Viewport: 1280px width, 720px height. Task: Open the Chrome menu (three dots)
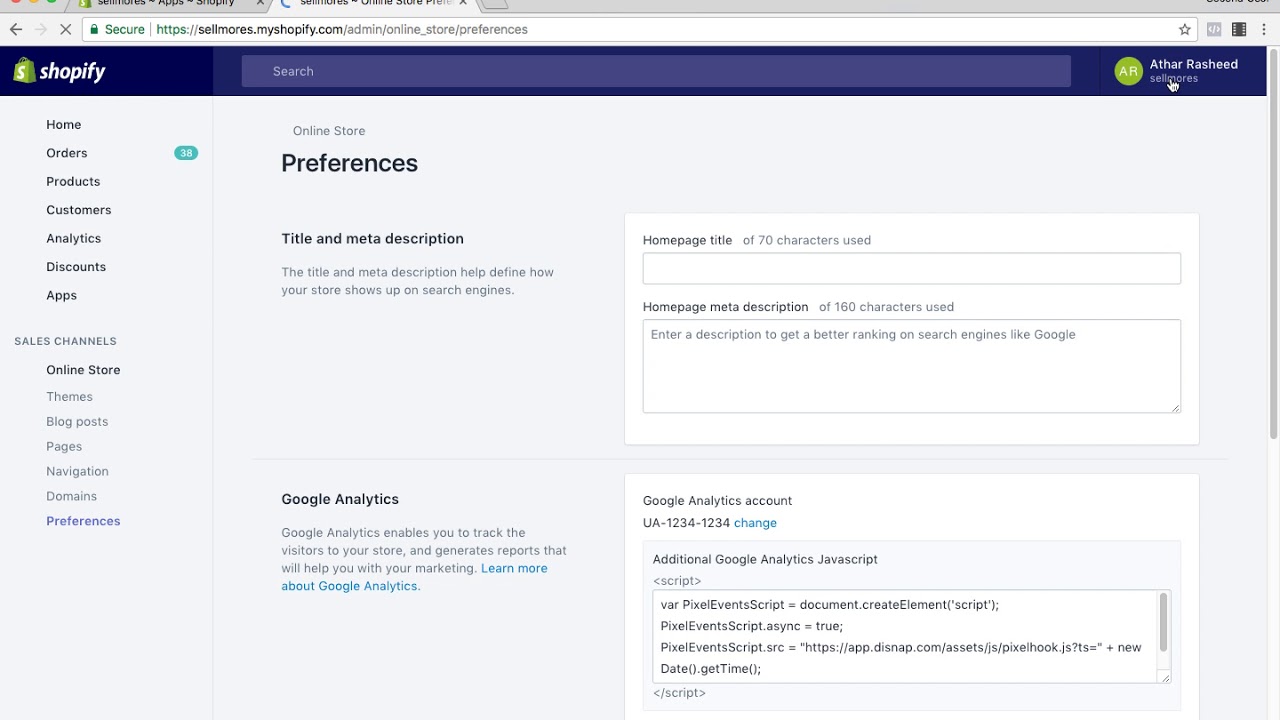coord(1264,29)
